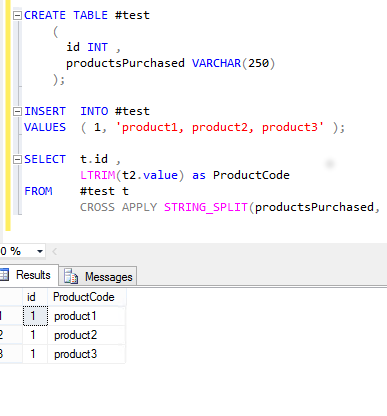This screenshot has height=416, width=387.
Task: Click the LTRIM function in query
Action: point(98,175)
